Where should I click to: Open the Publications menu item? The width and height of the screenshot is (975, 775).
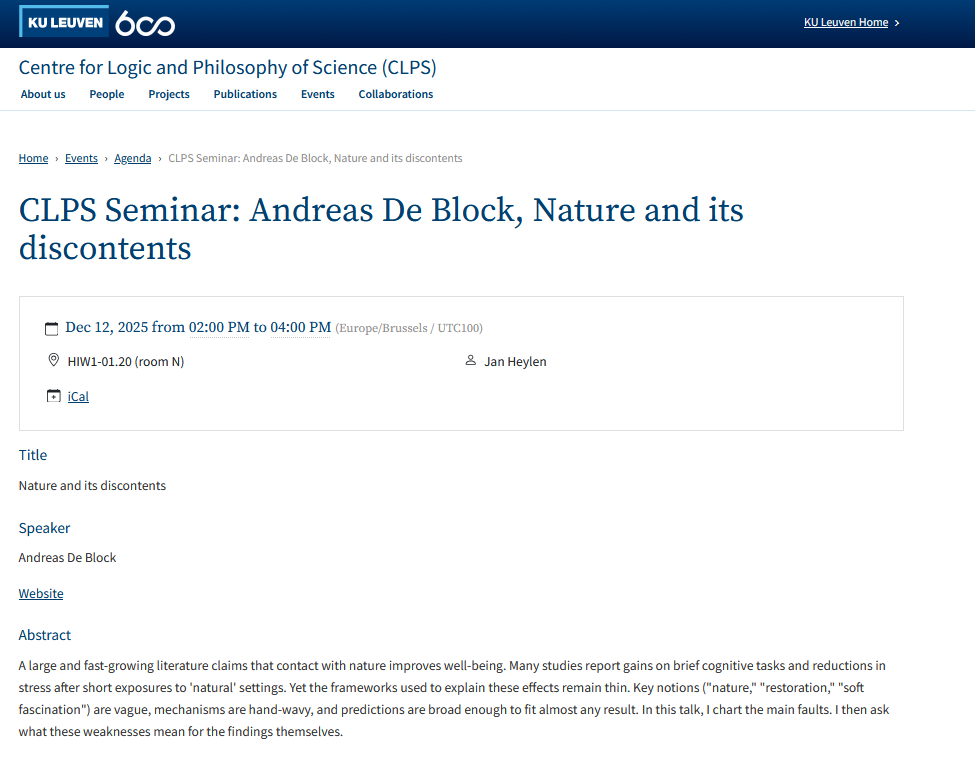point(245,94)
